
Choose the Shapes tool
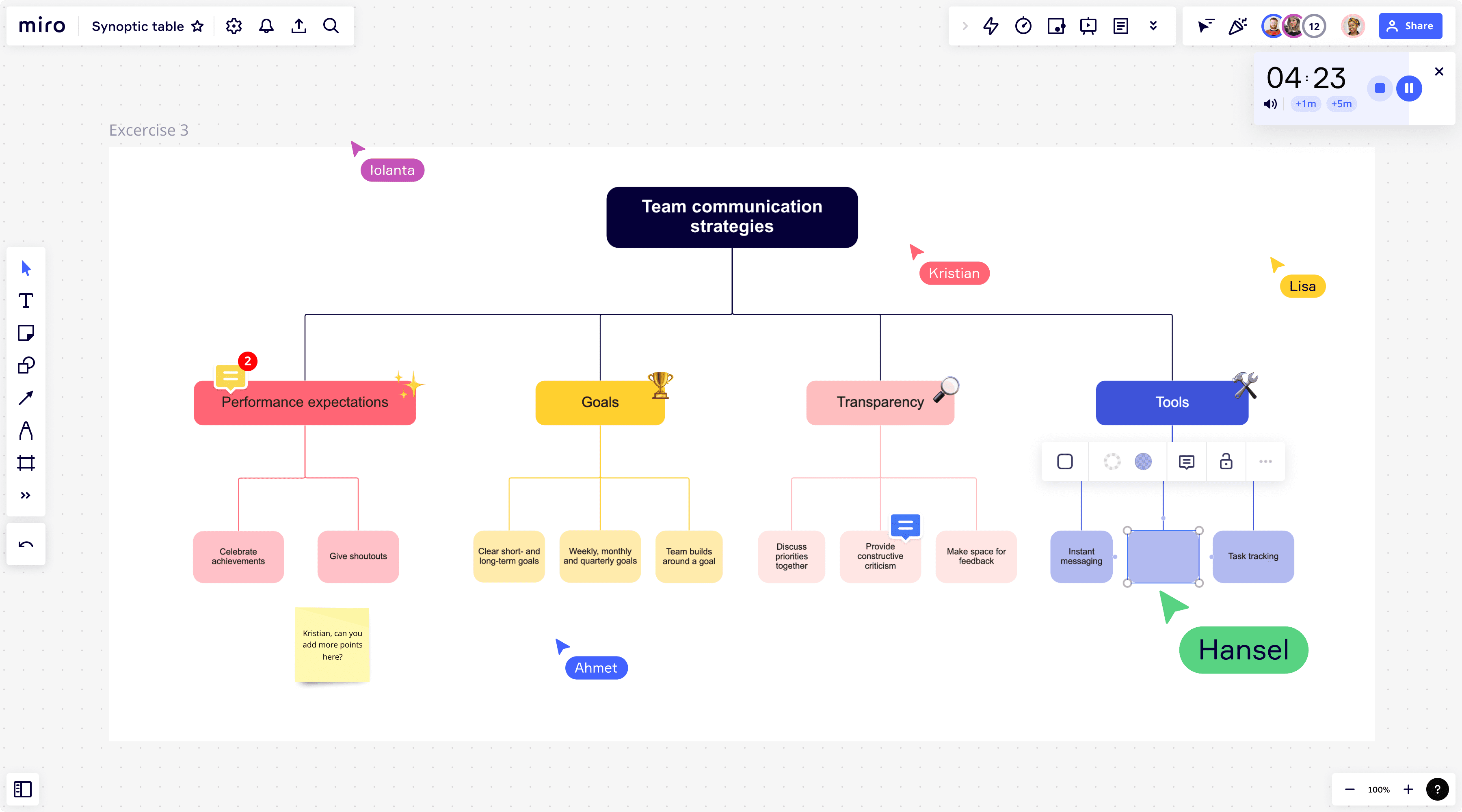26,365
